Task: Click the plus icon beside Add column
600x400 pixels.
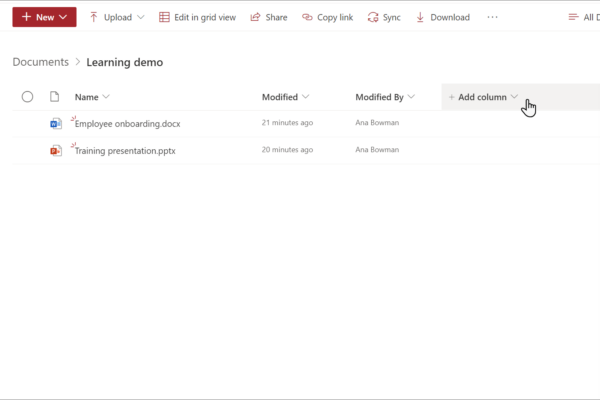Action: point(452,97)
